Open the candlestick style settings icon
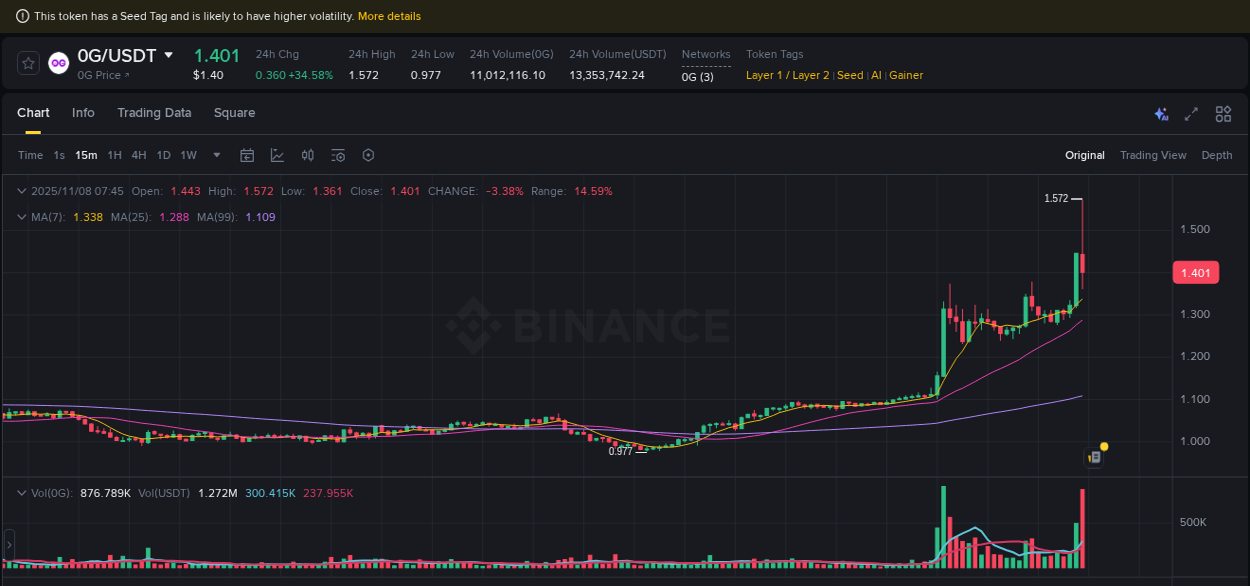 tap(307, 155)
